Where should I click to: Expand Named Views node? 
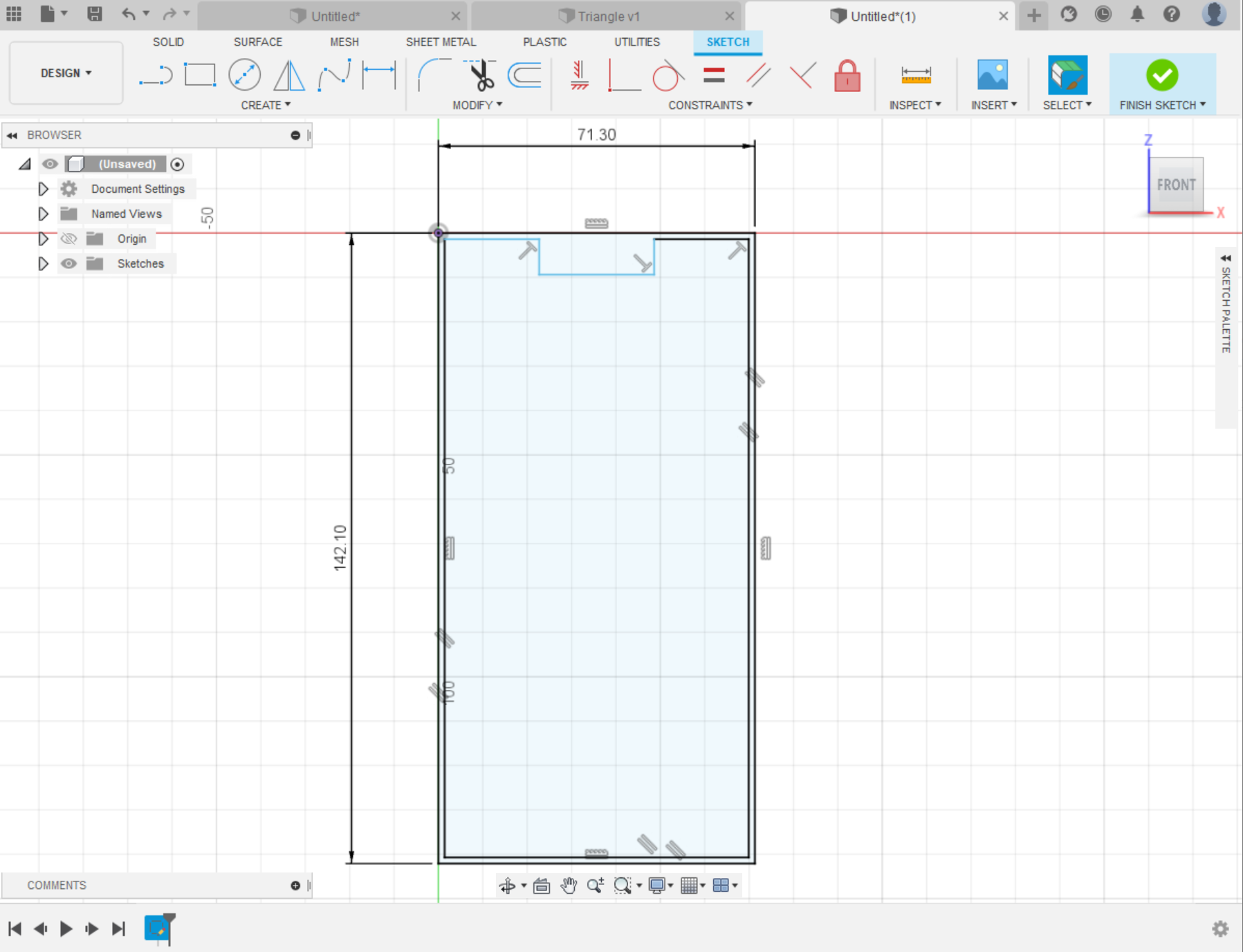coord(43,214)
